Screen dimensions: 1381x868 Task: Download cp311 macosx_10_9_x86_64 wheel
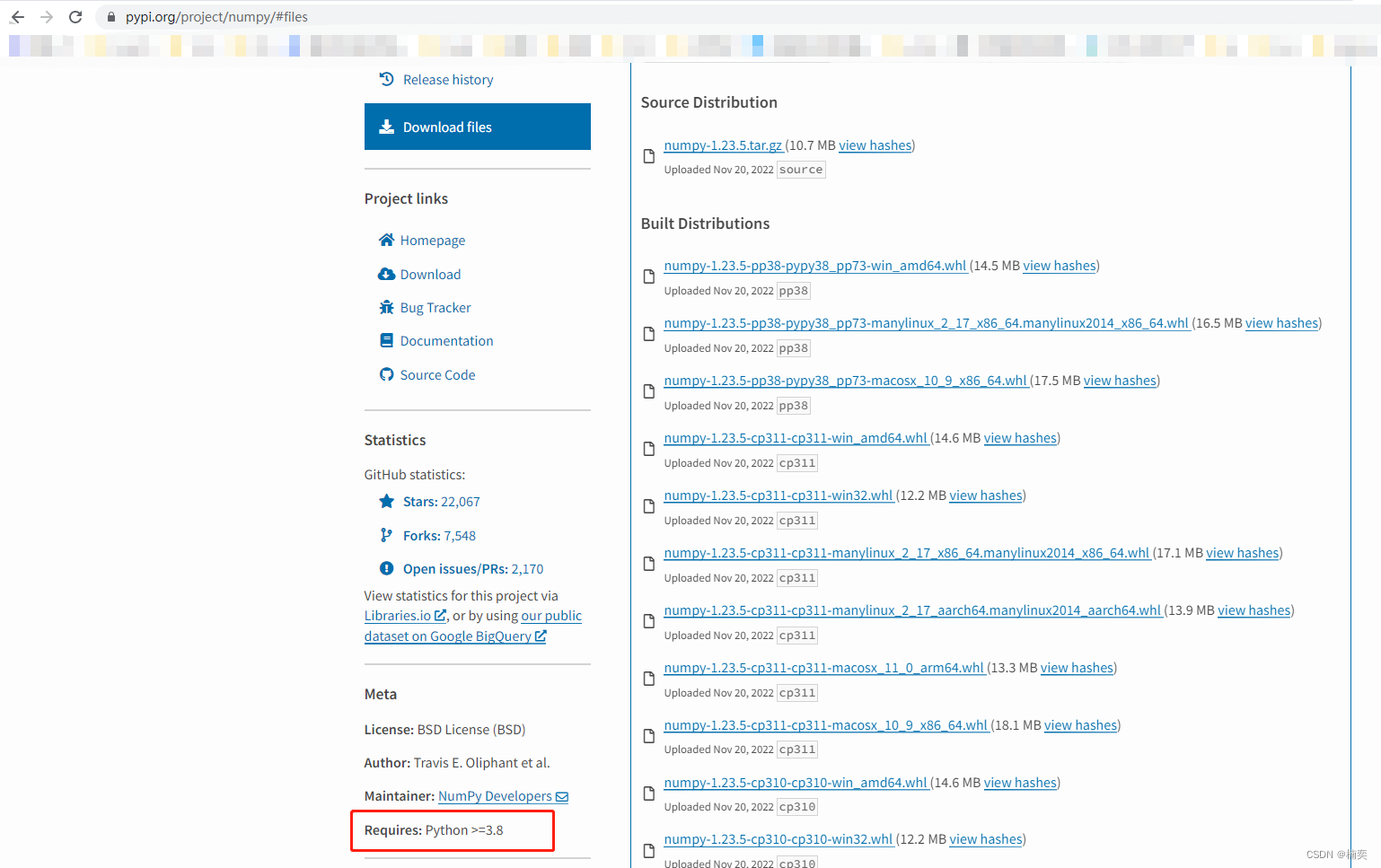[826, 725]
